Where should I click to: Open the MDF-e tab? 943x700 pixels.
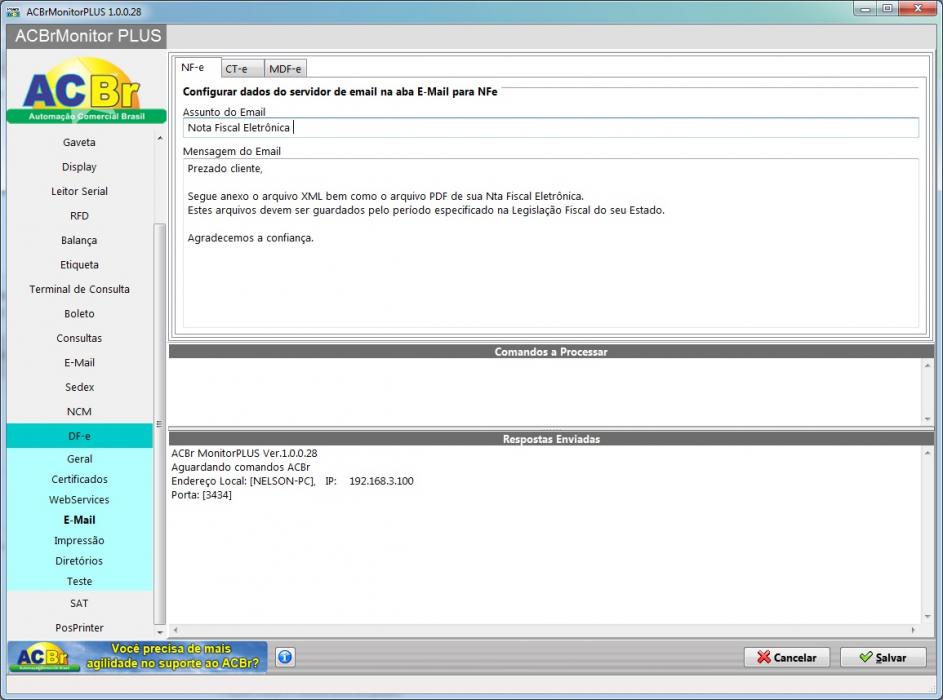(x=285, y=69)
